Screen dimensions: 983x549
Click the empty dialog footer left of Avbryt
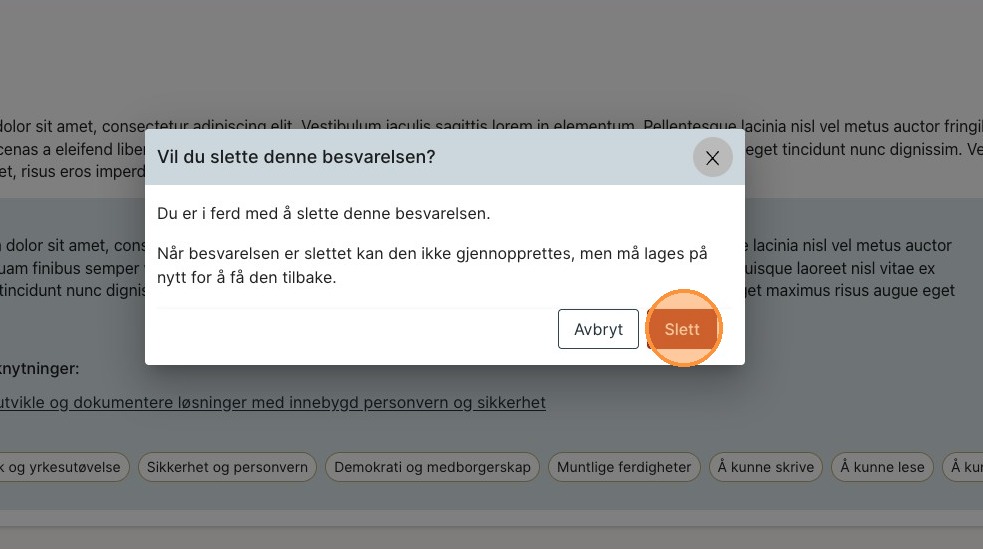point(350,329)
